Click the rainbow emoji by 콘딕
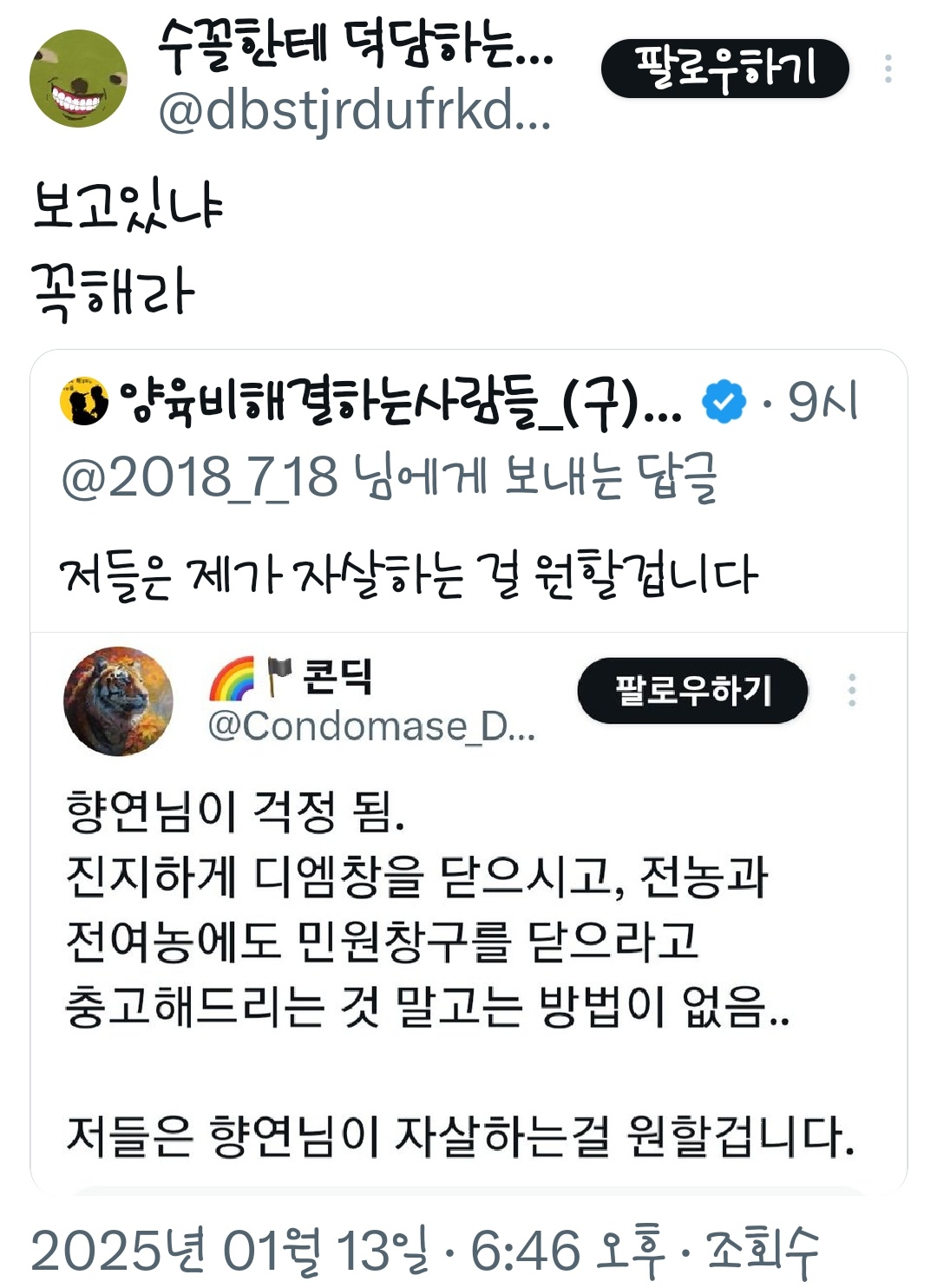The width and height of the screenshot is (937, 1288). pyautogui.click(x=232, y=678)
